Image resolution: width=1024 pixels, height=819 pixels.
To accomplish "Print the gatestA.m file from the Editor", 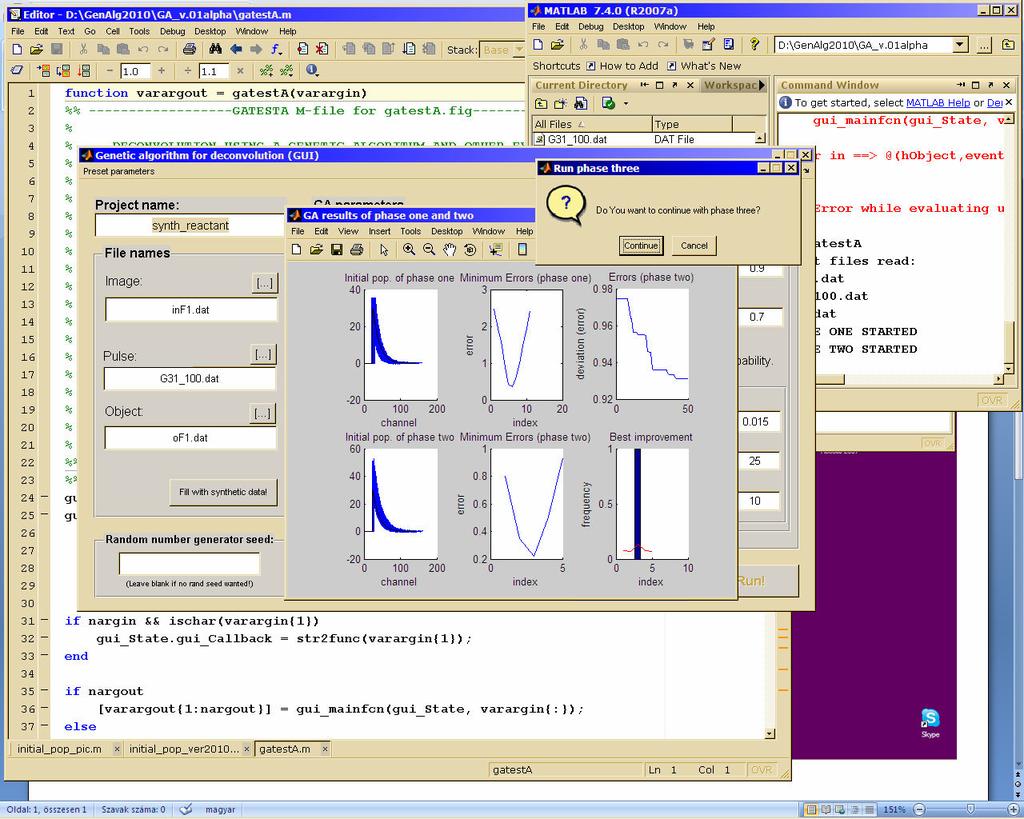I will tap(189, 50).
